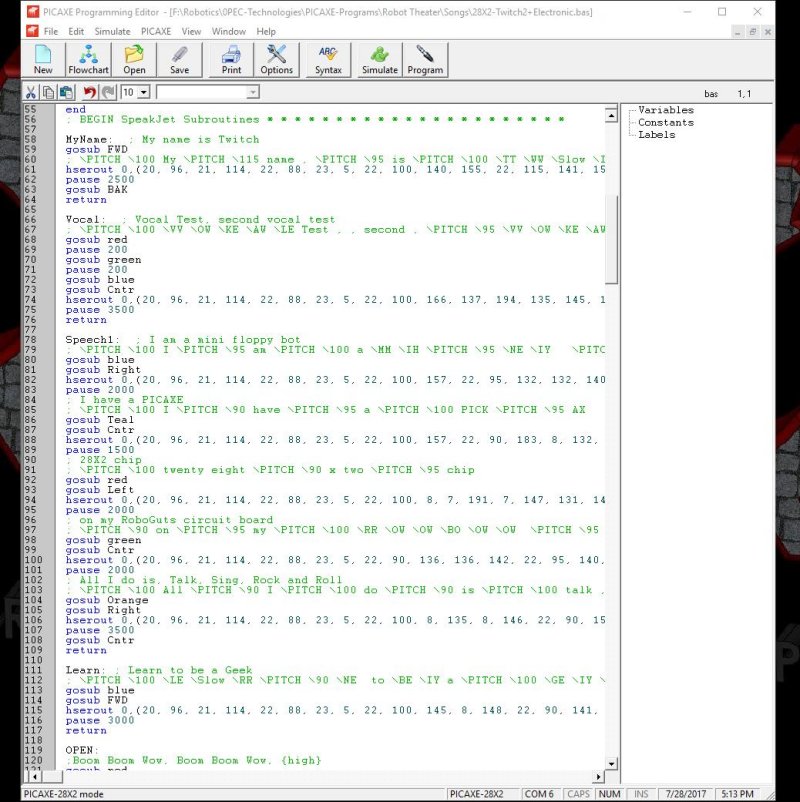Run the Syntax check
The height and width of the screenshot is (802, 800).
click(328, 60)
